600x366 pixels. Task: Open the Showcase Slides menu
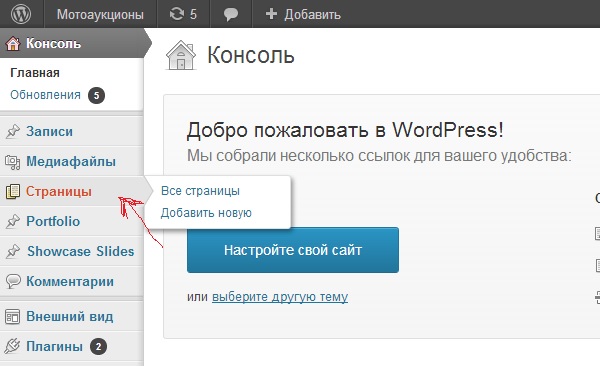click(80, 251)
